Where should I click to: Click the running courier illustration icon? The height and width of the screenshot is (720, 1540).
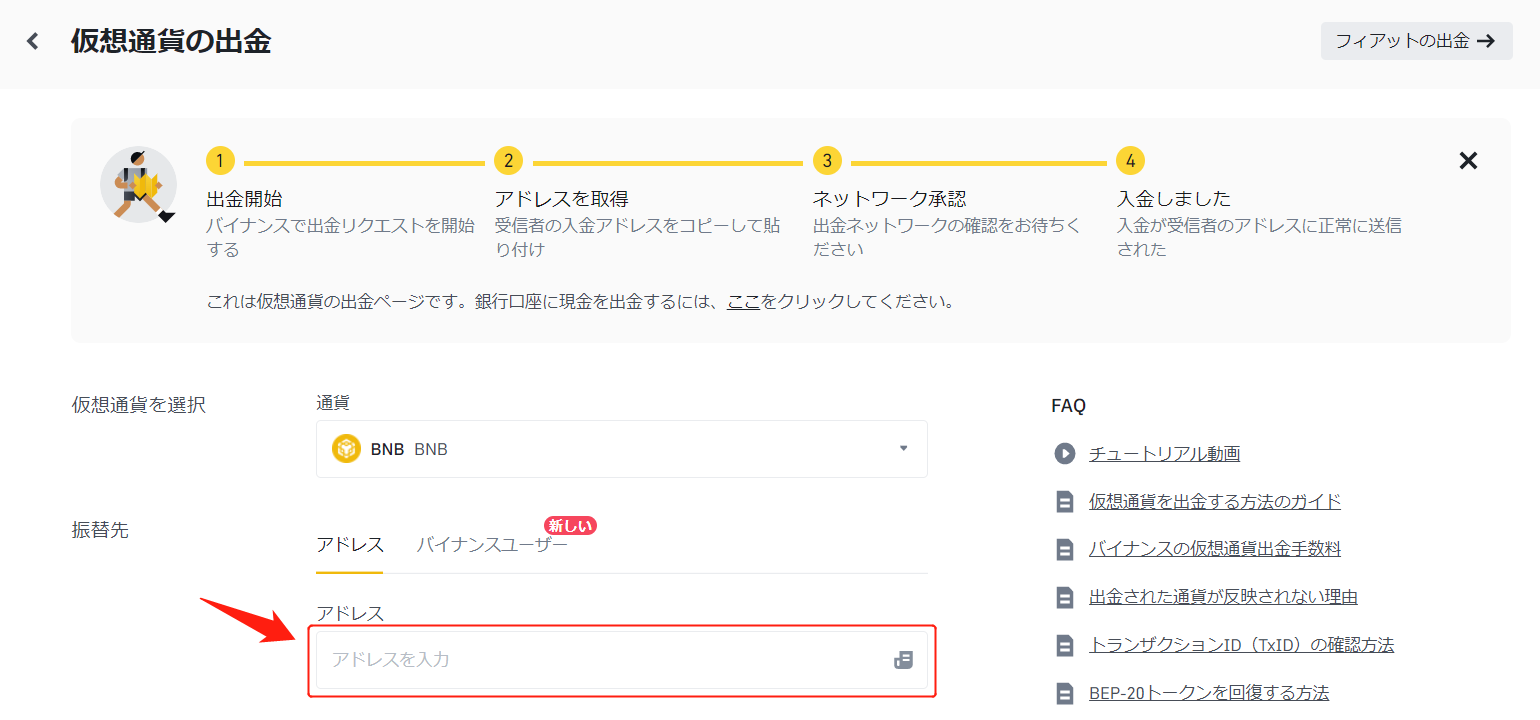(x=139, y=184)
